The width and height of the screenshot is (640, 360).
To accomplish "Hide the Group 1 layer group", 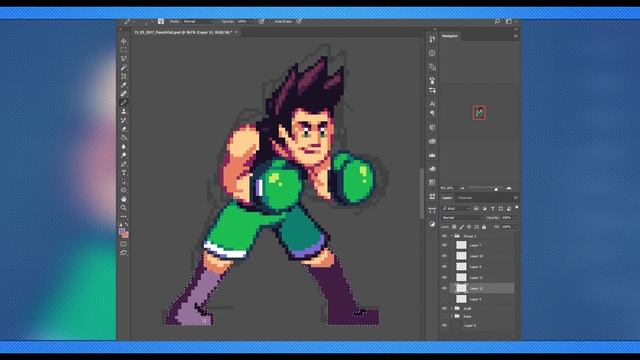I will (444, 236).
